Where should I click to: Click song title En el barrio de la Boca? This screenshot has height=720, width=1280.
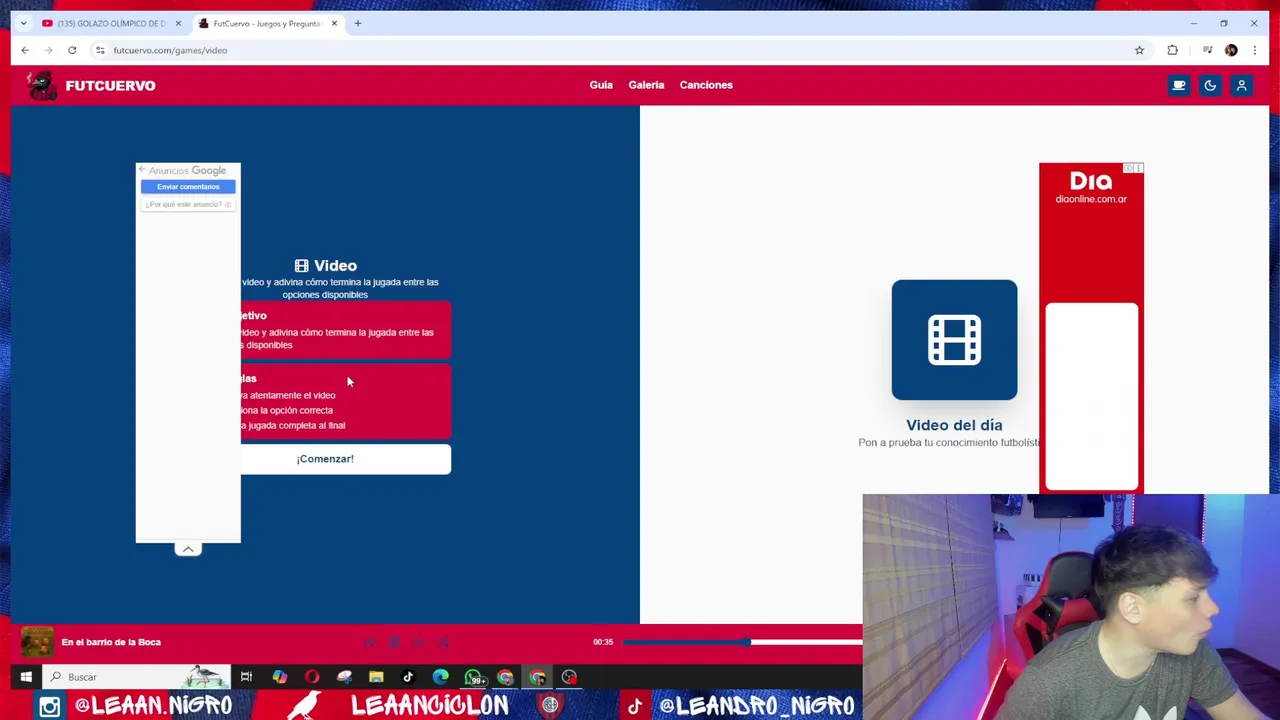pos(111,642)
